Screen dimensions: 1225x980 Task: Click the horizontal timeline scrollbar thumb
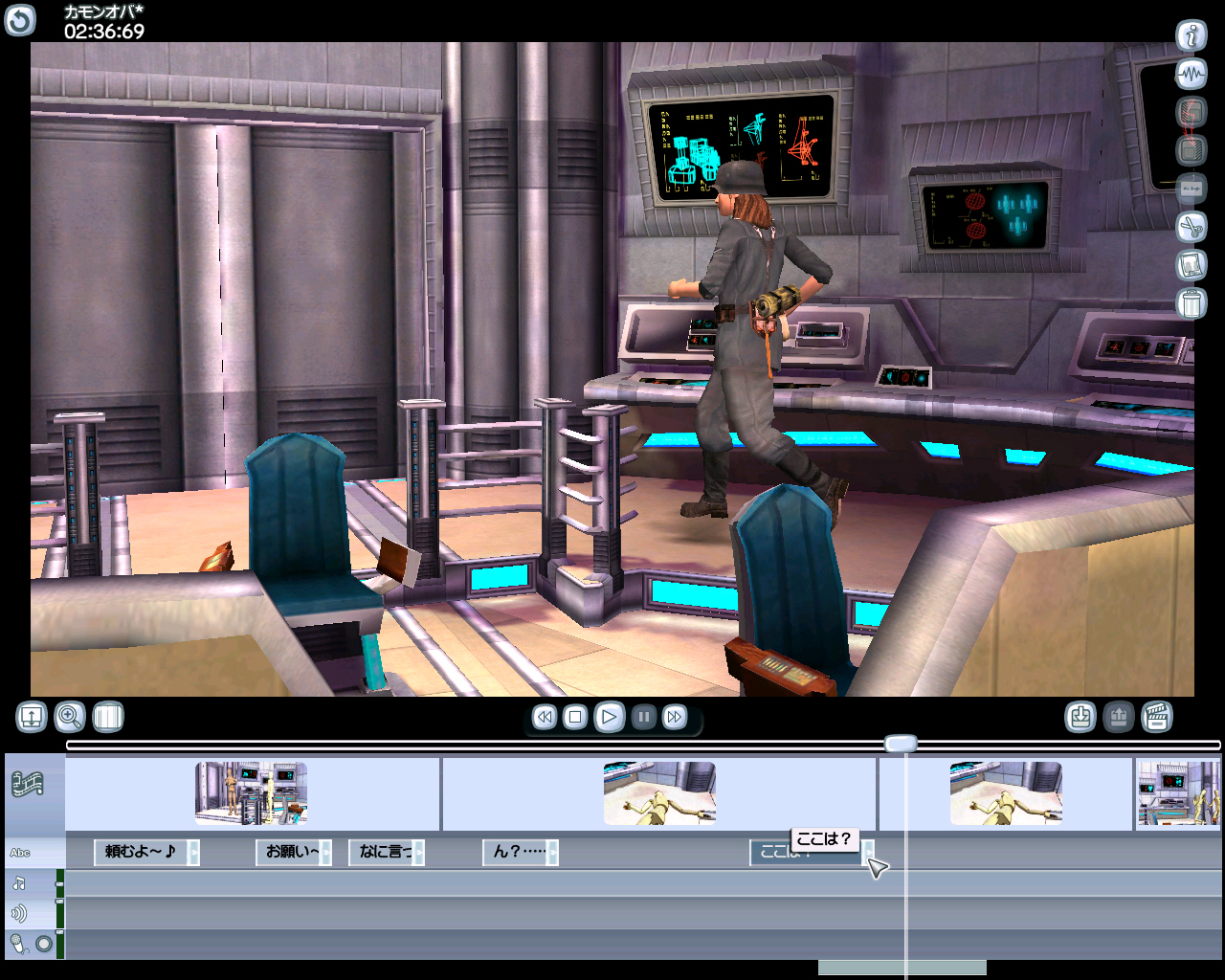tap(902, 969)
